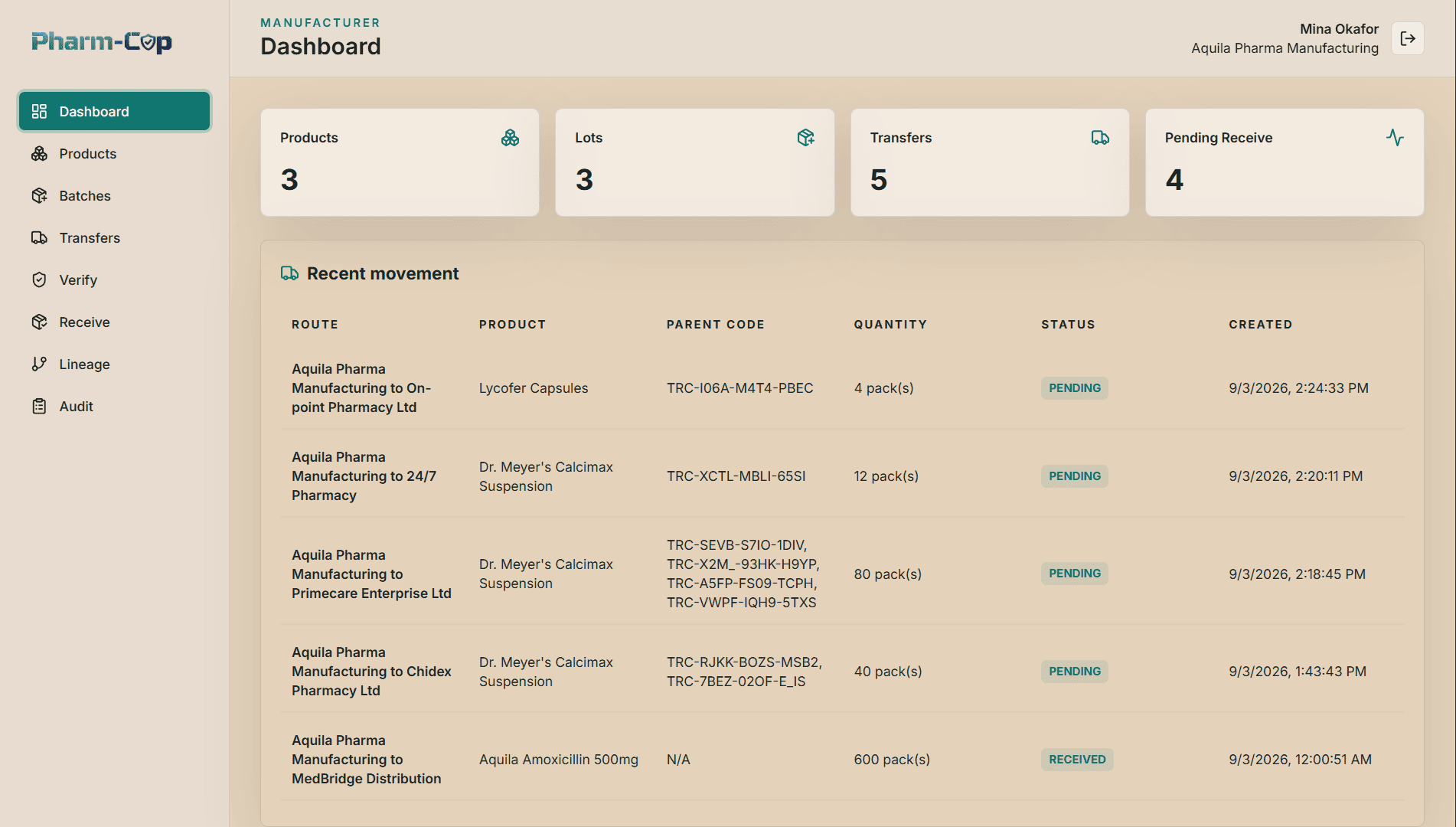Image resolution: width=1456 pixels, height=827 pixels.
Task: Go to Batches in the sidebar
Action: tap(115, 196)
